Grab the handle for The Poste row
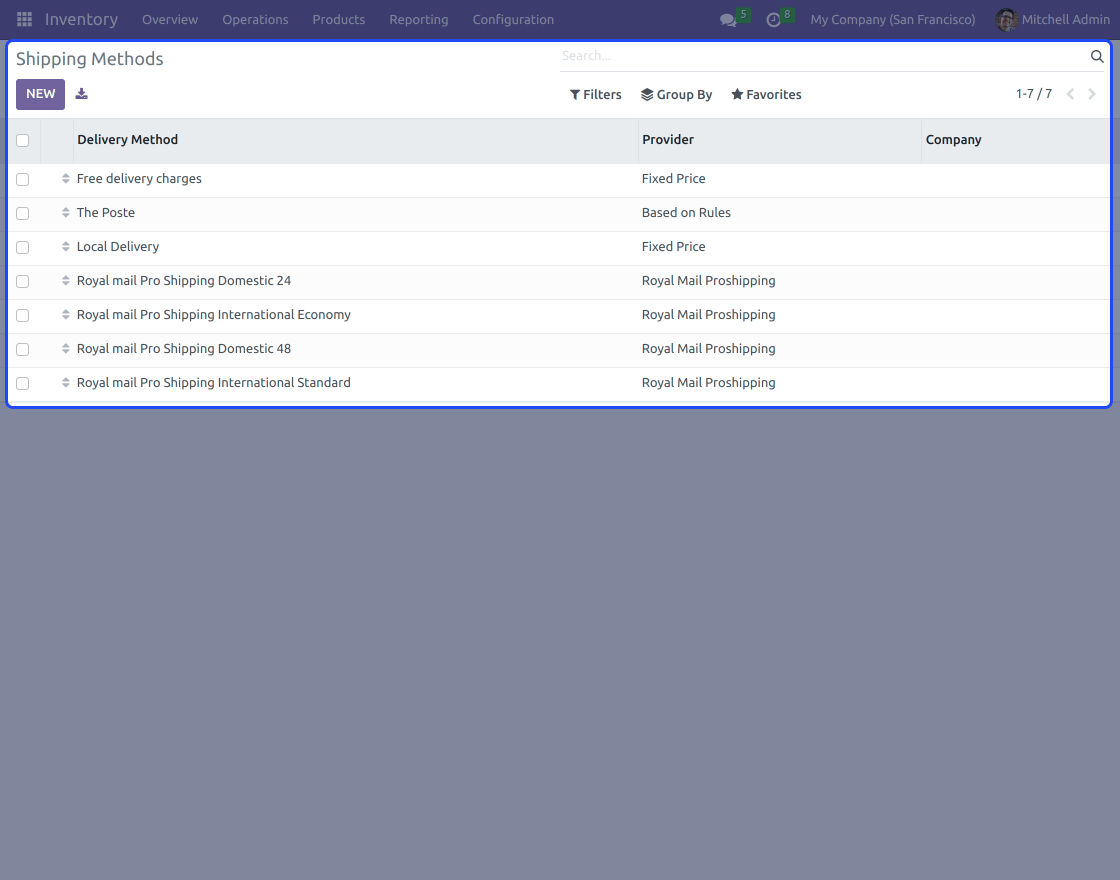This screenshot has width=1120, height=880. [x=66, y=213]
